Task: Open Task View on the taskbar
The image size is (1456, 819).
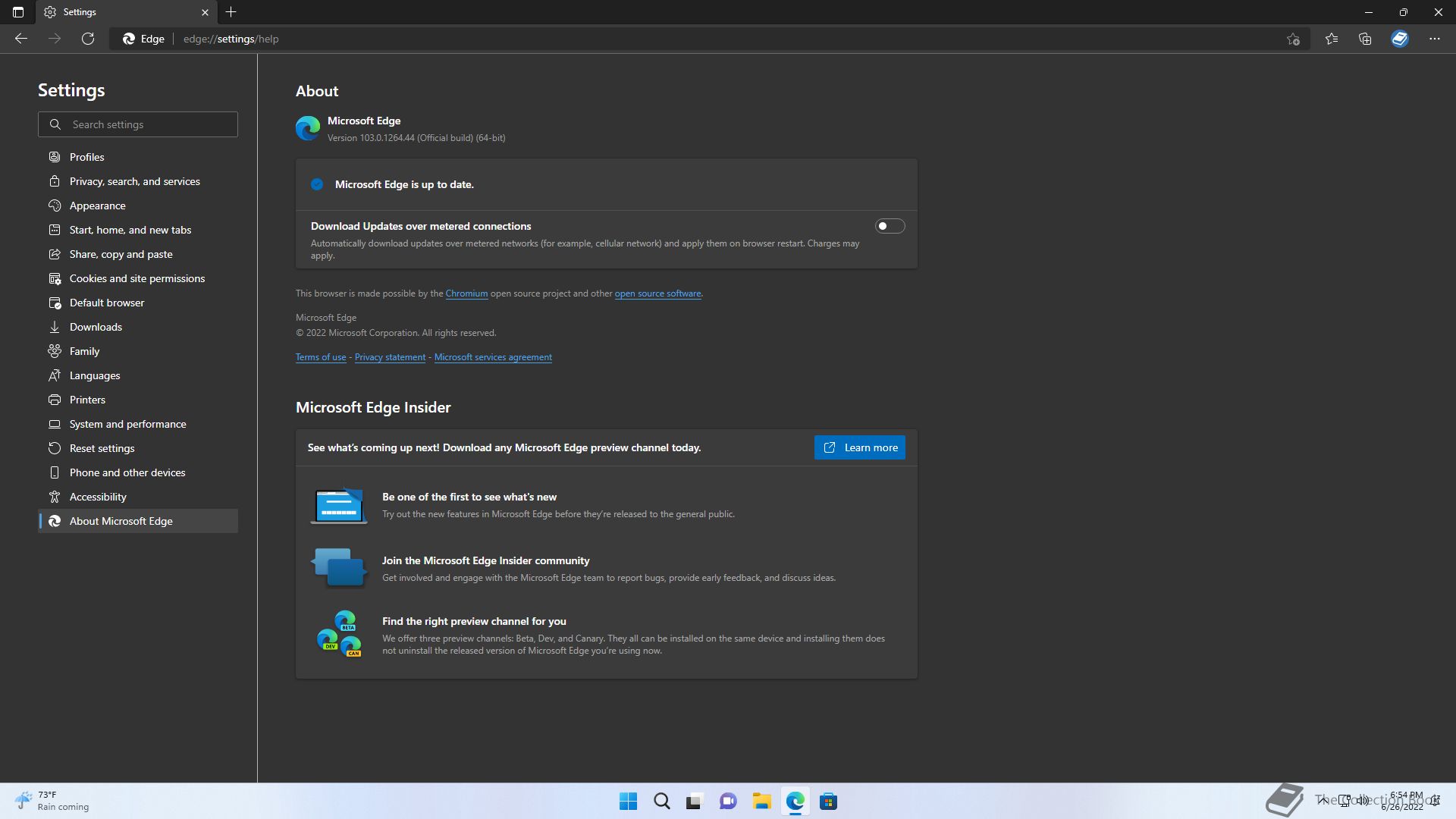Action: click(695, 802)
